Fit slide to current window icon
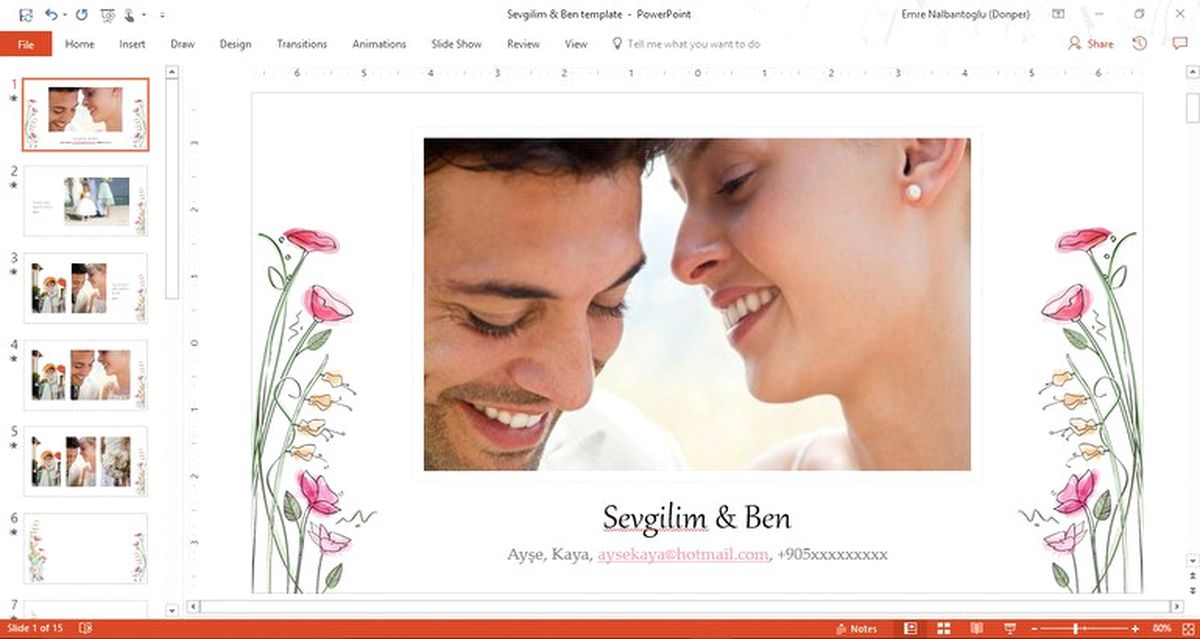 (1187, 629)
